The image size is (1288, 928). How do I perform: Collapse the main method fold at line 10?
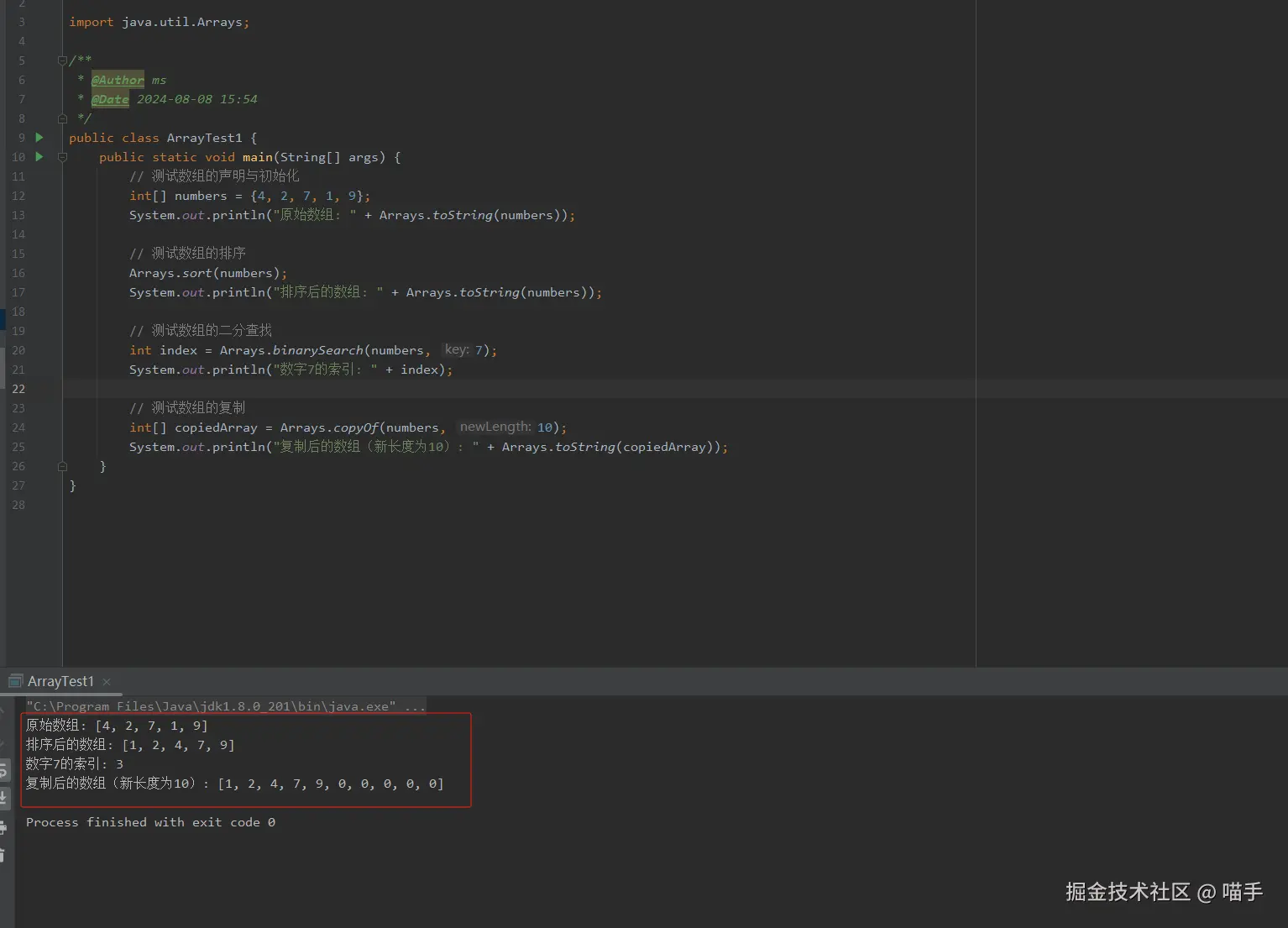coord(62,157)
